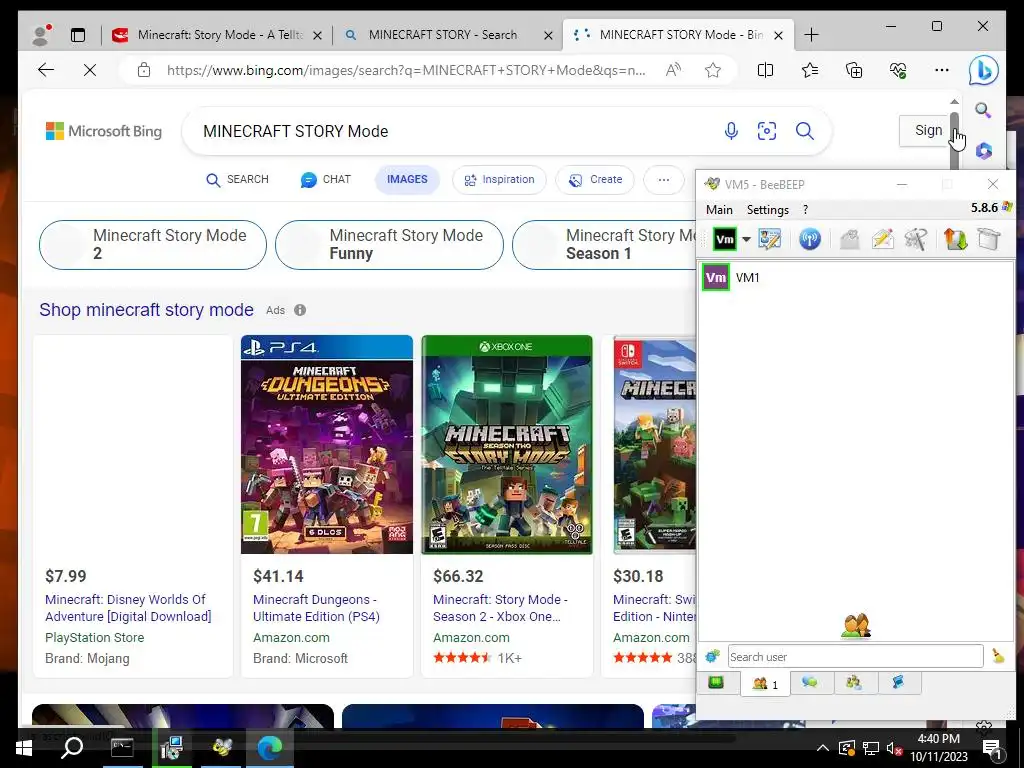Click the write message pencil envelope icon
This screenshot has width=1024, height=768.
[882, 239]
